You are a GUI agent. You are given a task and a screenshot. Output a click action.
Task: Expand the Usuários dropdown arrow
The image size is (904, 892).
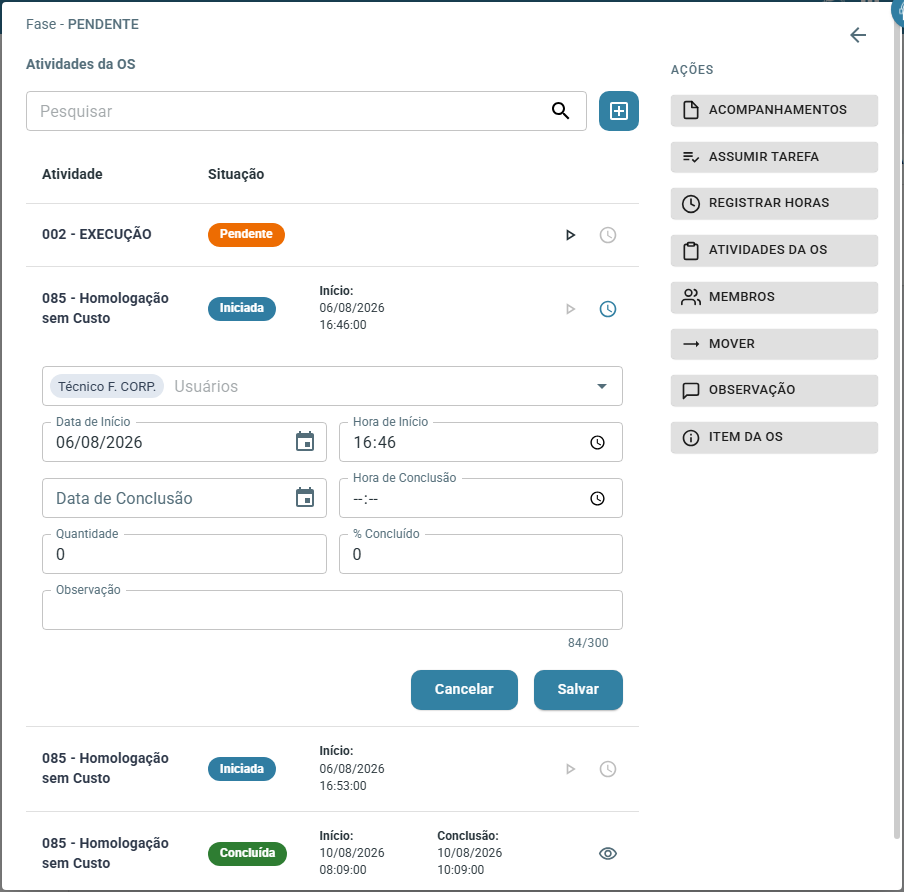(x=601, y=386)
